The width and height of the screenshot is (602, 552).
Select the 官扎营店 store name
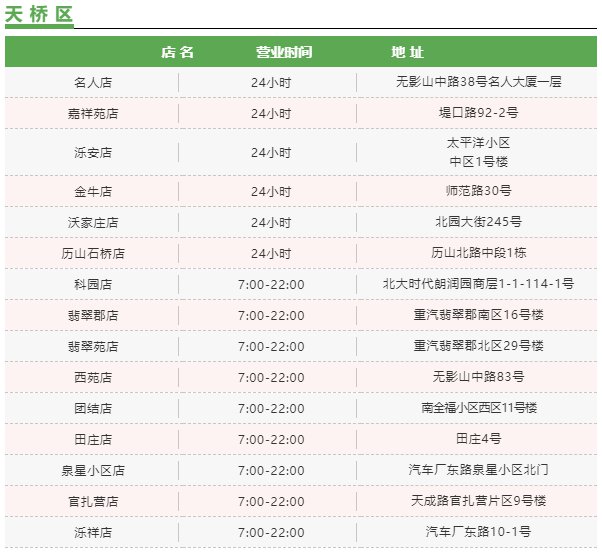[x=93, y=501]
